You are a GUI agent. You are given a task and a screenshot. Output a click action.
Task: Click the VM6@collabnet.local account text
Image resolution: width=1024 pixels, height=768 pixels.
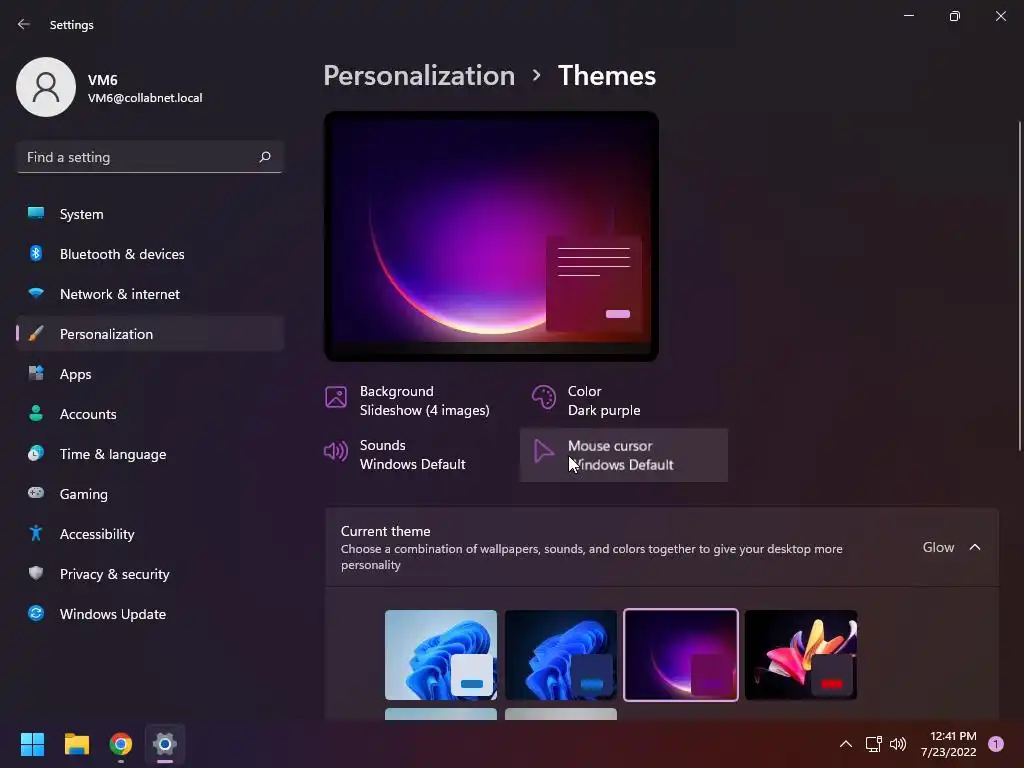click(x=145, y=98)
